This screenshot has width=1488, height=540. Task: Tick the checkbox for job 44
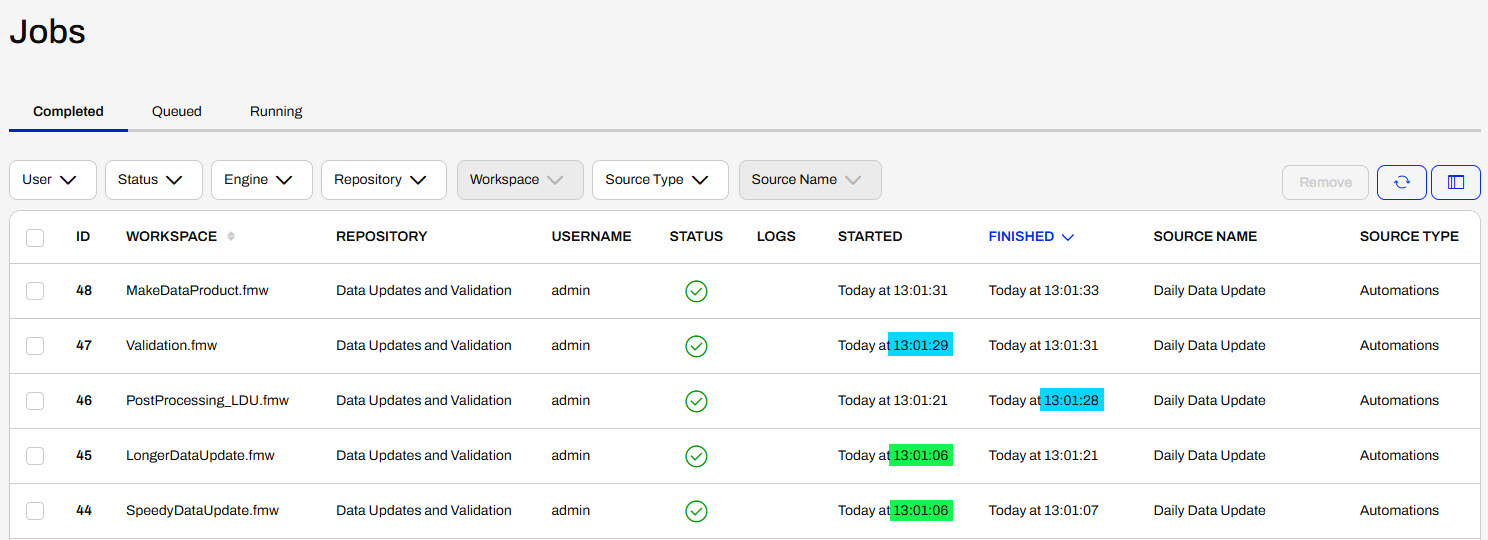tap(35, 511)
